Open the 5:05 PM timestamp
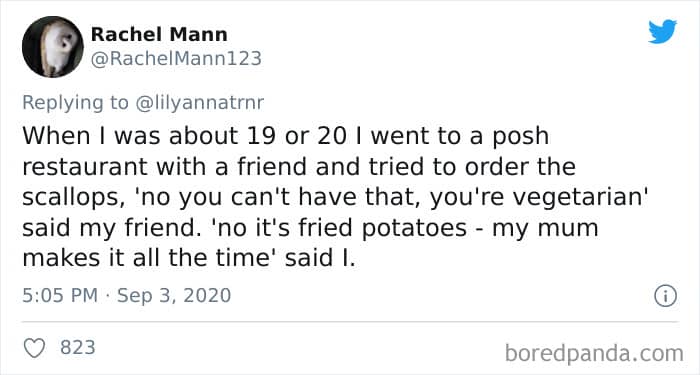The height and width of the screenshot is (375, 700). pyautogui.click(x=60, y=296)
